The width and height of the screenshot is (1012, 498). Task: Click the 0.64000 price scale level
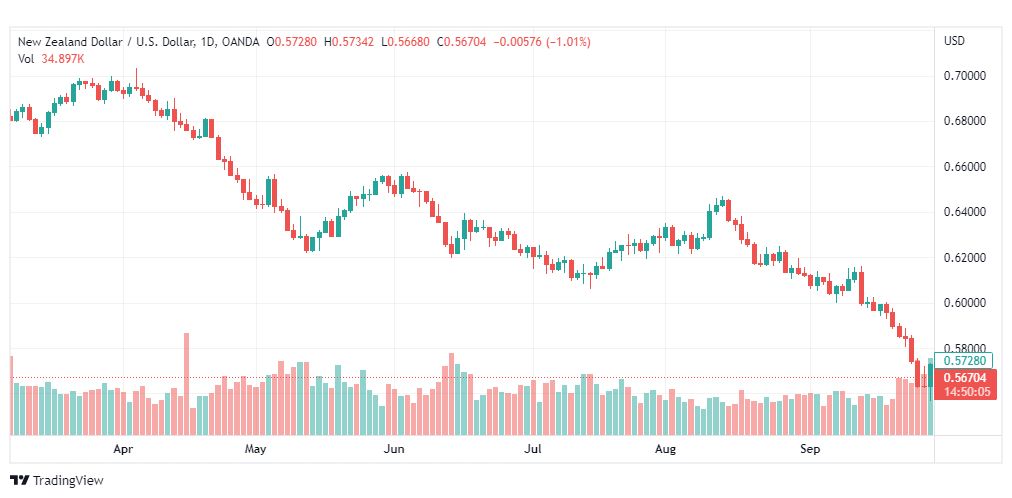coord(965,212)
